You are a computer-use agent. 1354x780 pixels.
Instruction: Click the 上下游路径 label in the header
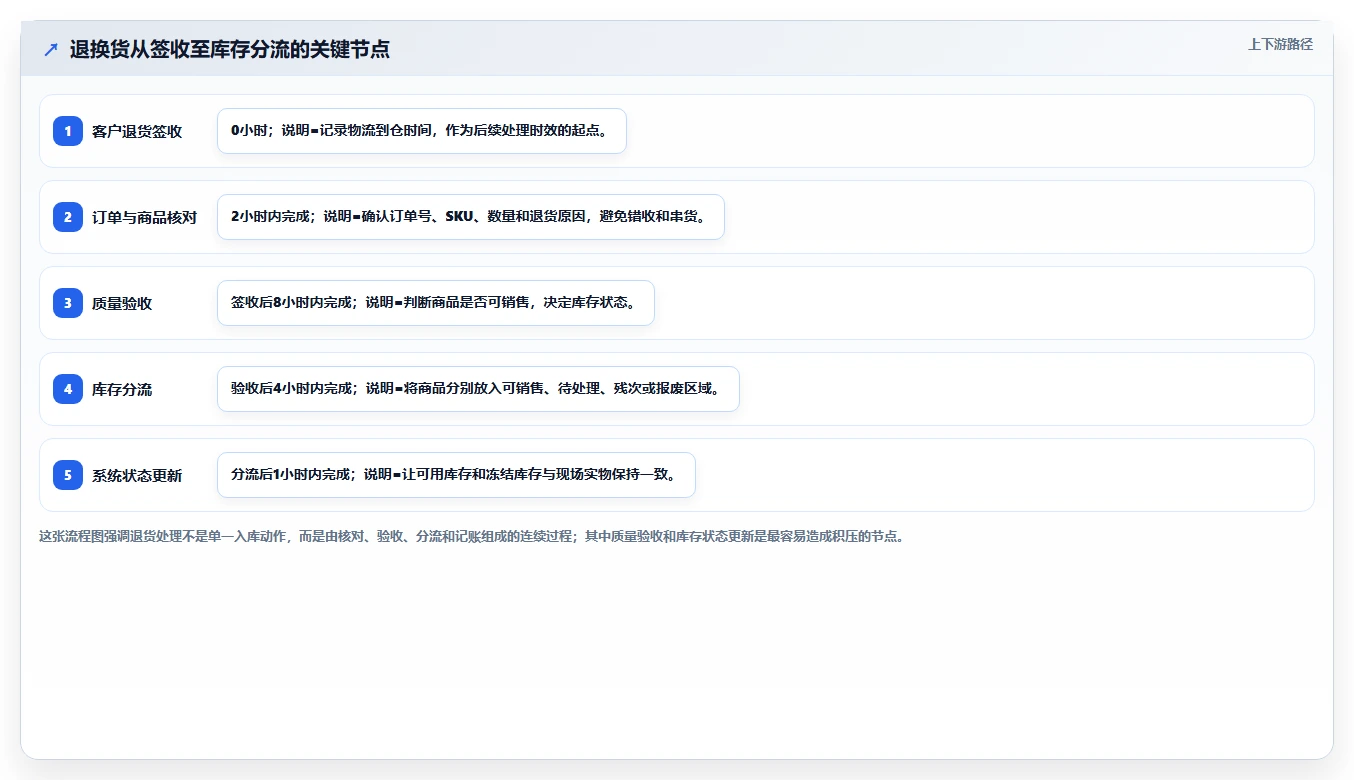click(1280, 44)
